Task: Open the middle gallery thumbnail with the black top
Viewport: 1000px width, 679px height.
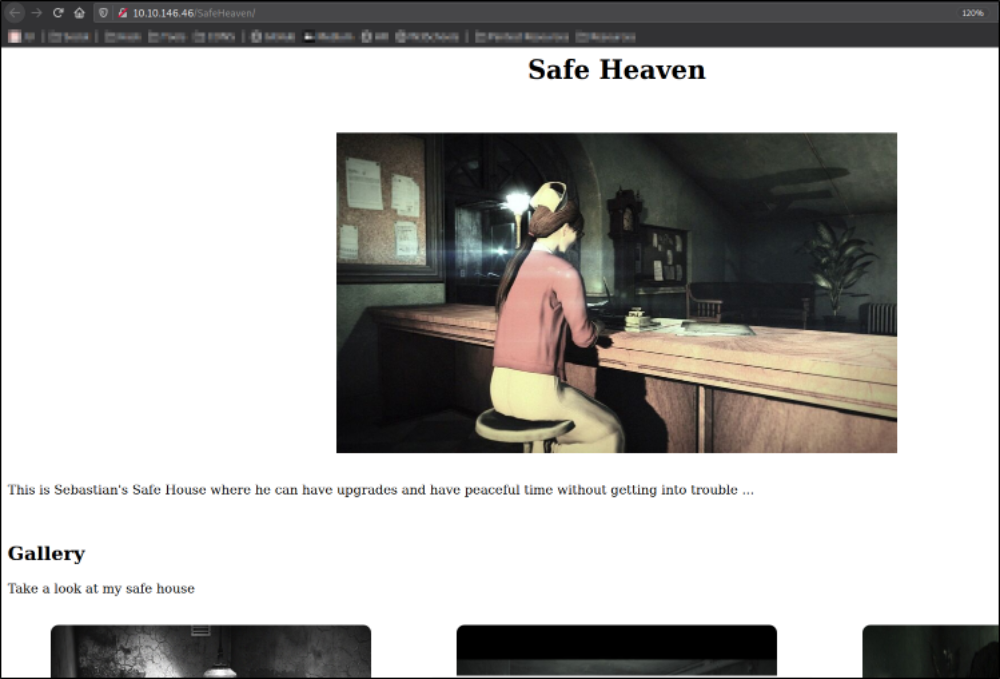Action: [x=617, y=651]
